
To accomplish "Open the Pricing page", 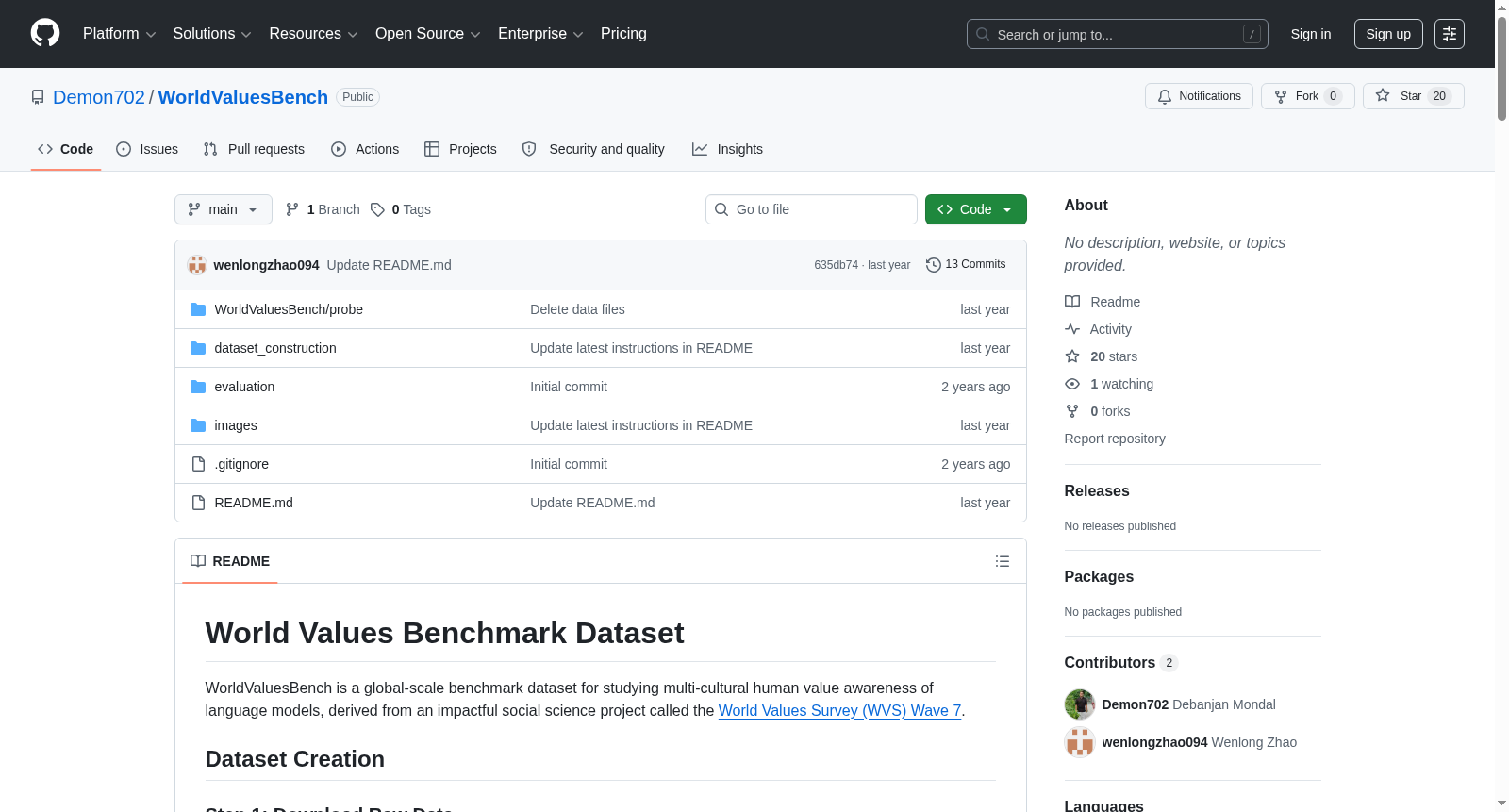I will pos(623,34).
